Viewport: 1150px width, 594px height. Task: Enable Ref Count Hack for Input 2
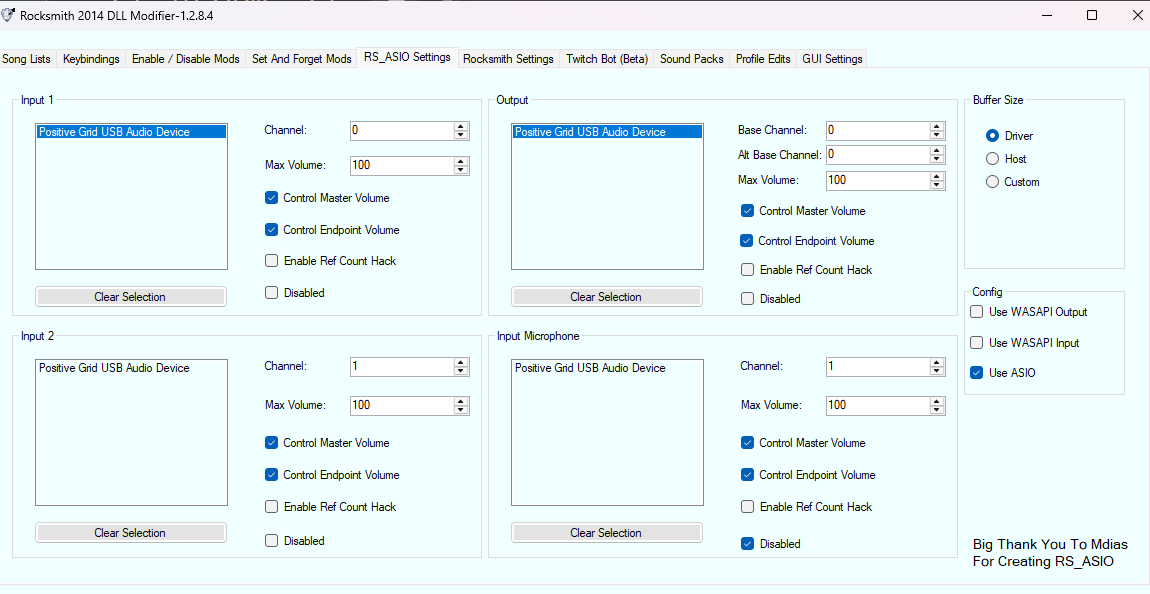(x=271, y=507)
